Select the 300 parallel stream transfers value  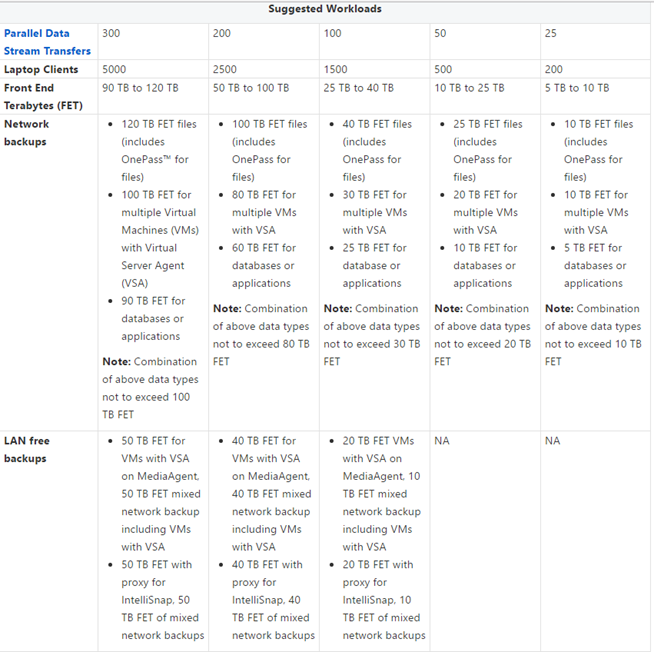(111, 33)
